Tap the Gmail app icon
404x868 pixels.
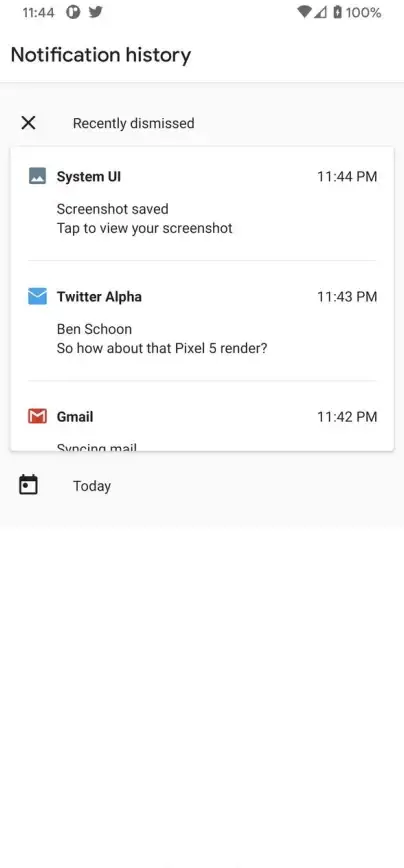point(37,416)
